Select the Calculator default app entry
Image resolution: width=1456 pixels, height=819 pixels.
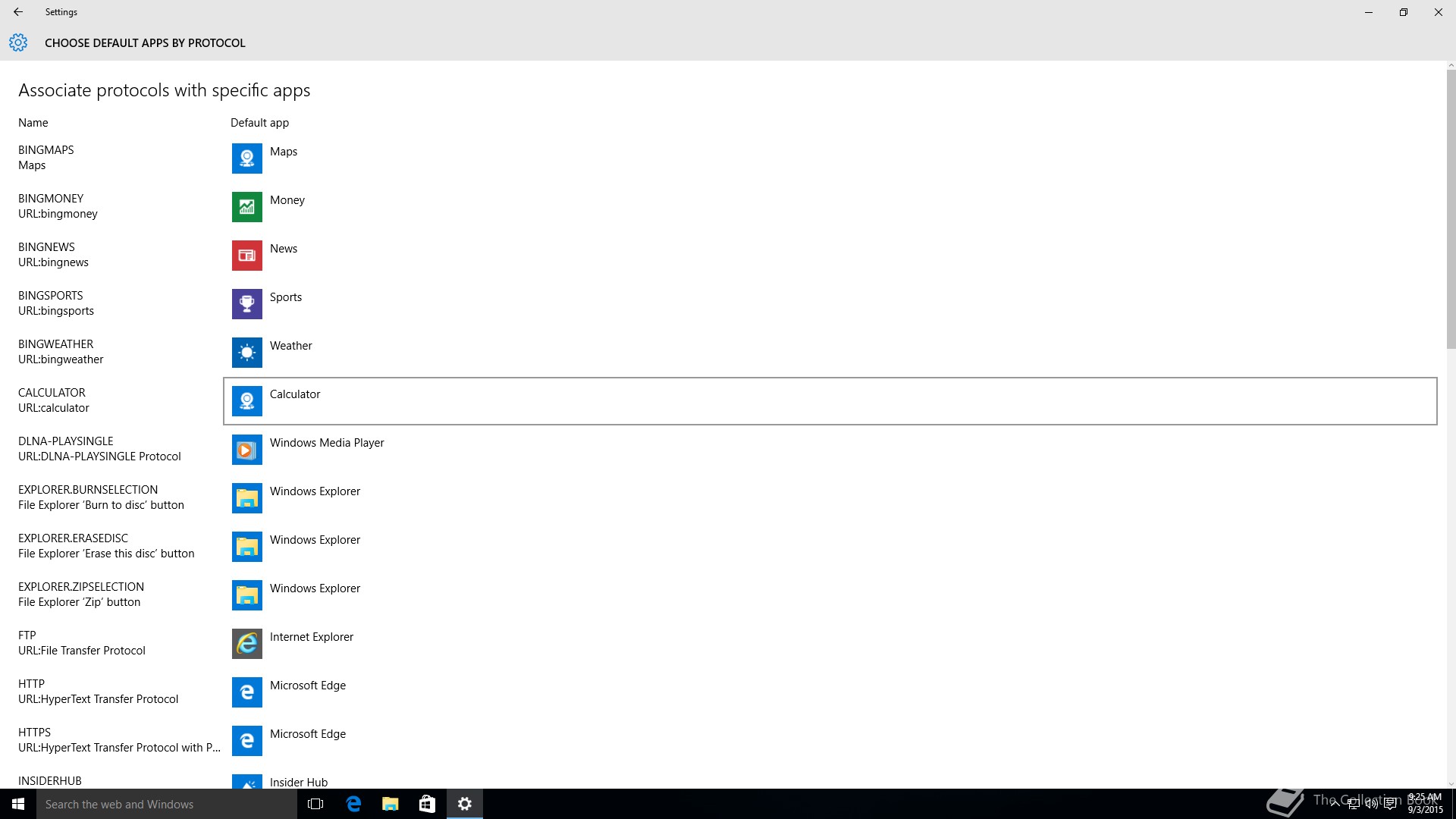830,401
